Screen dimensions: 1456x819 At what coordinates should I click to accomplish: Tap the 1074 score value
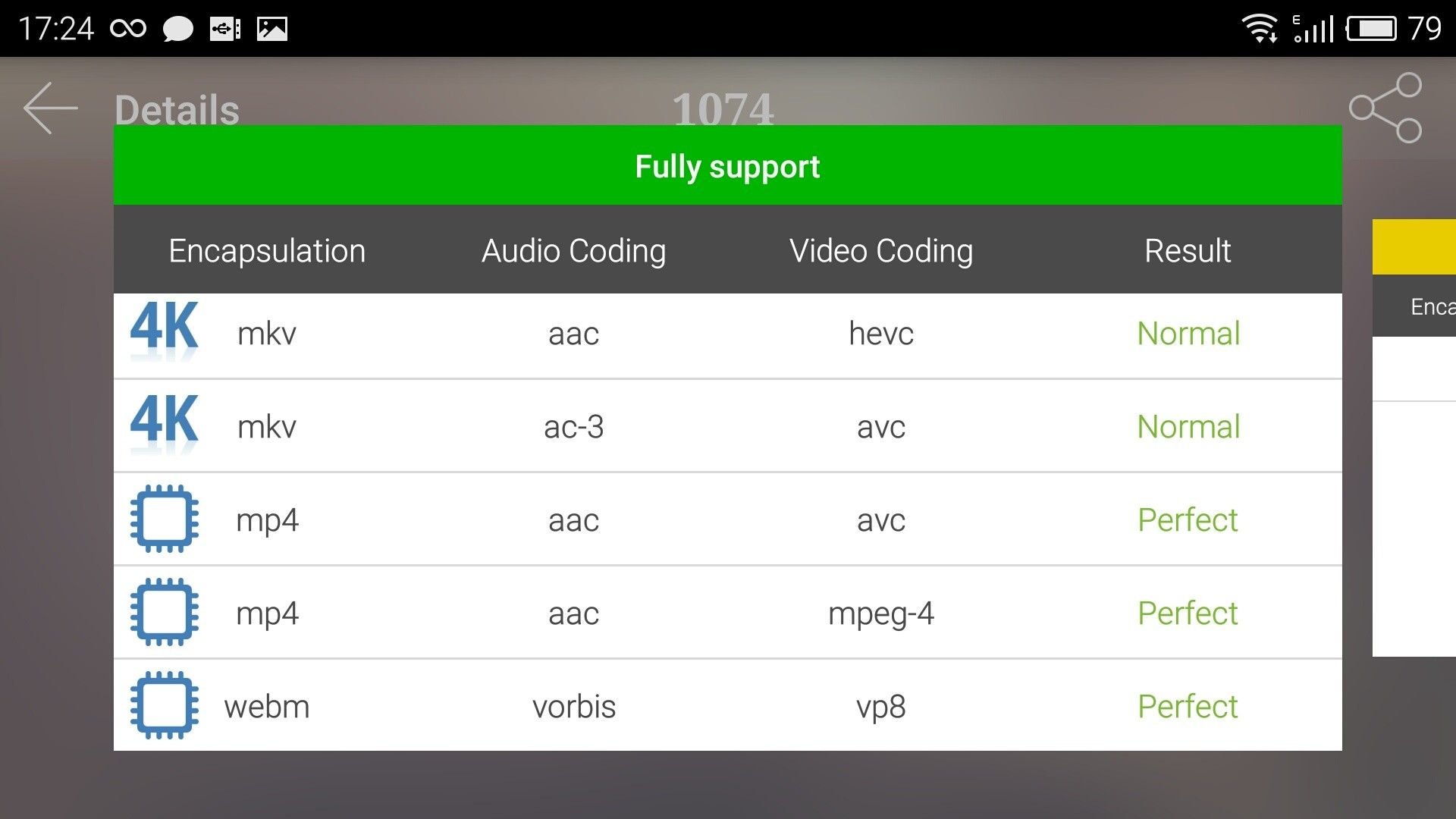pyautogui.click(x=723, y=108)
